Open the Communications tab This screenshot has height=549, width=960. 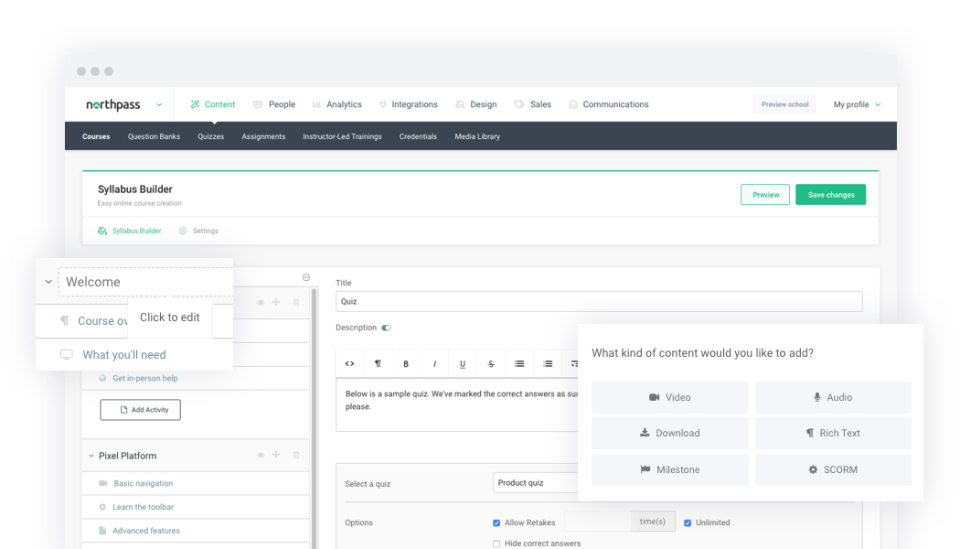click(x=609, y=105)
